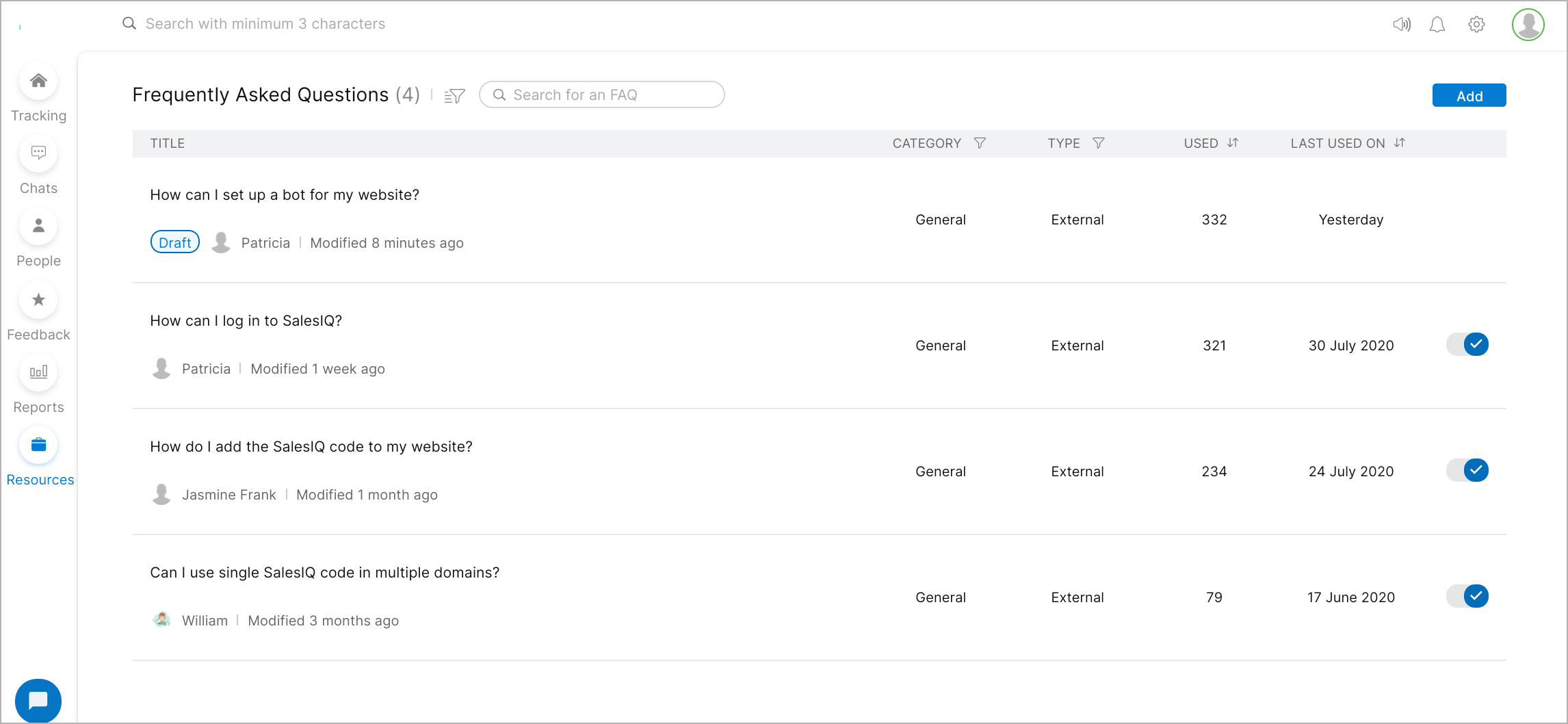Image resolution: width=1568 pixels, height=724 pixels.
Task: Open the settings gear icon
Action: [1476, 25]
